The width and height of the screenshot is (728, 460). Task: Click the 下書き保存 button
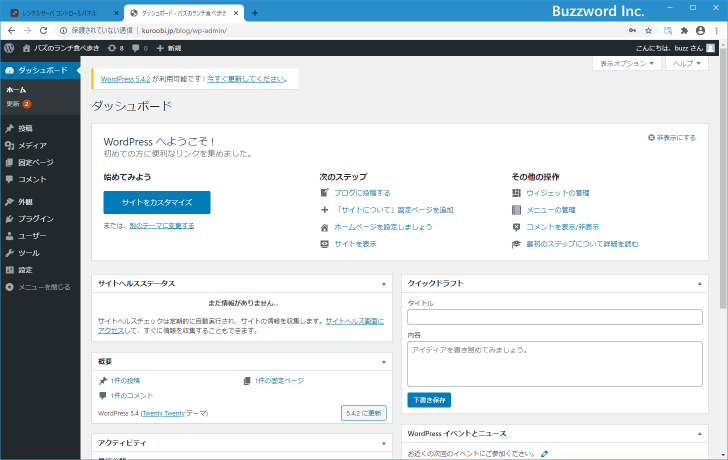[x=429, y=400]
